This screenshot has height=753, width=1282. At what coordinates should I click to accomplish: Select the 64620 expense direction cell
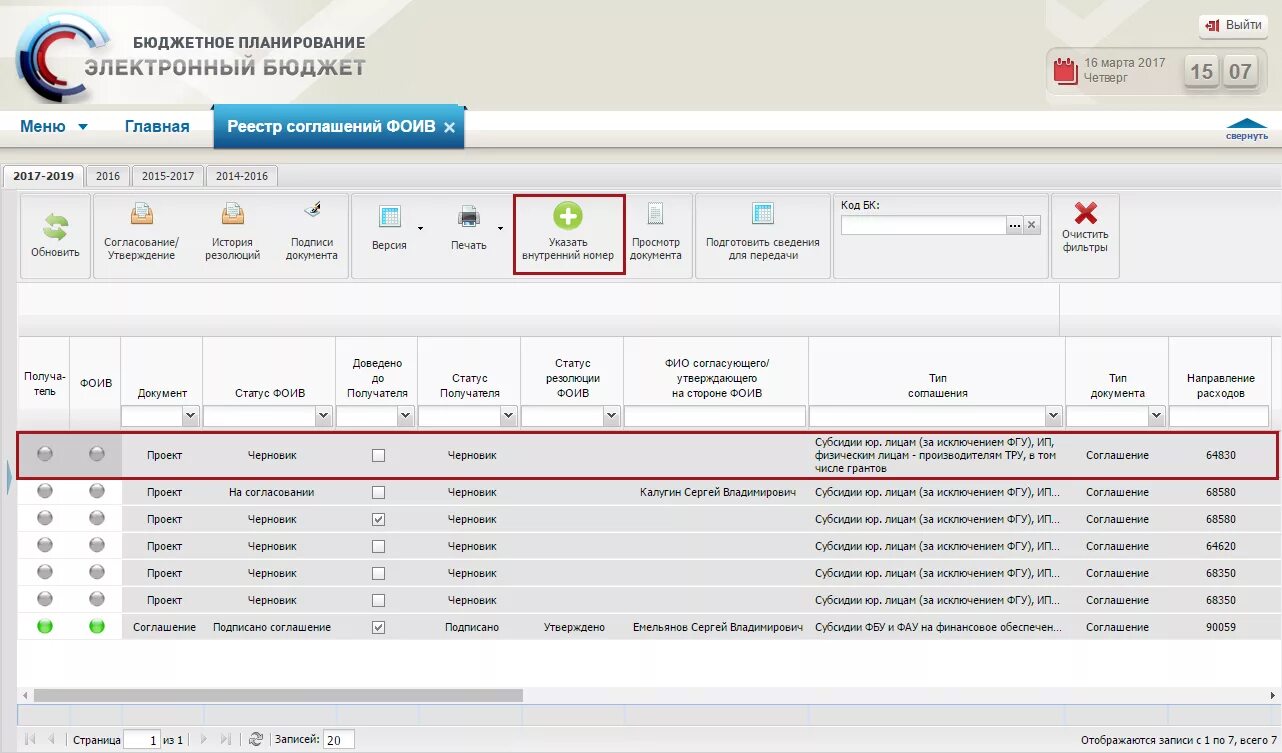click(1220, 546)
